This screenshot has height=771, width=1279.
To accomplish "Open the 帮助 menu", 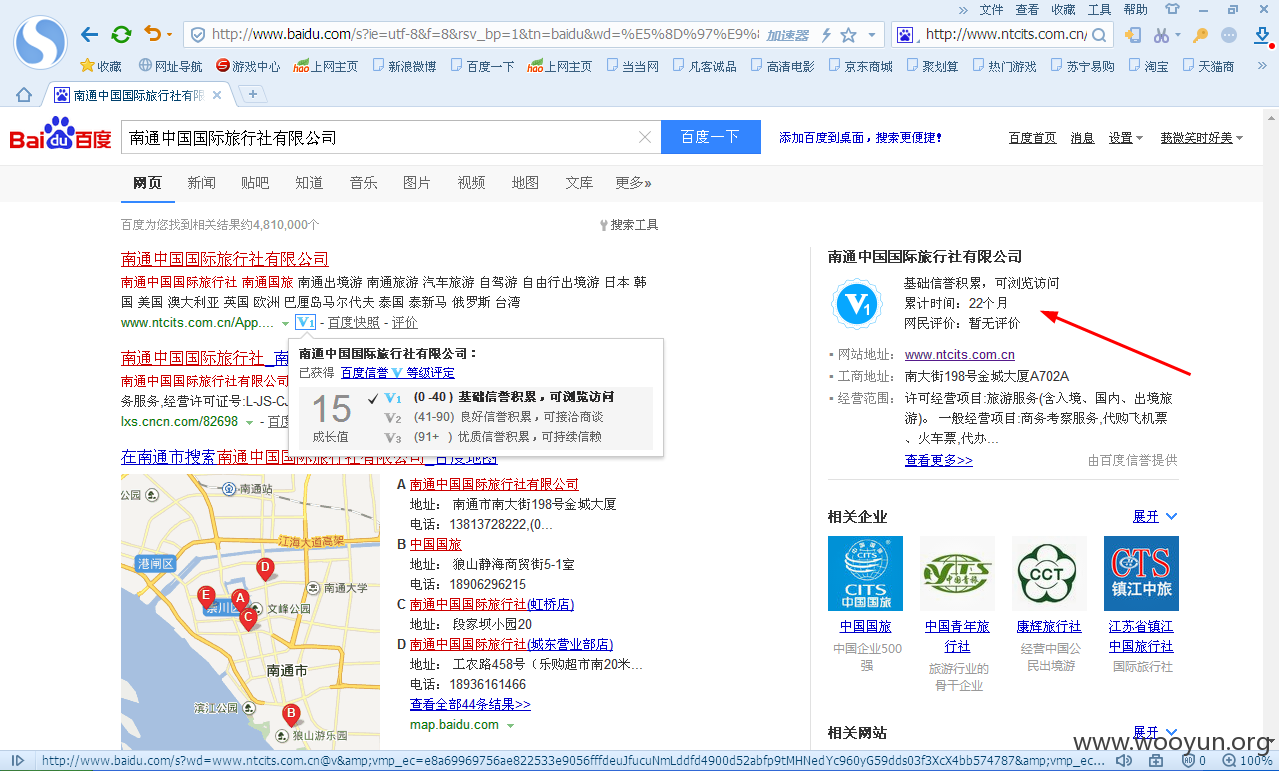I will (1135, 9).
